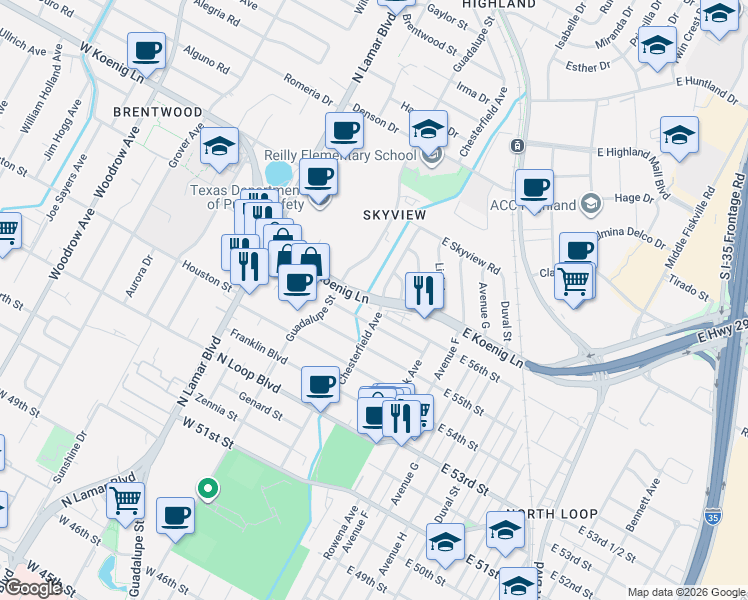The height and width of the screenshot is (600, 748).
Task: Open coffee marker beside ACC Highland label
Action: point(534,191)
